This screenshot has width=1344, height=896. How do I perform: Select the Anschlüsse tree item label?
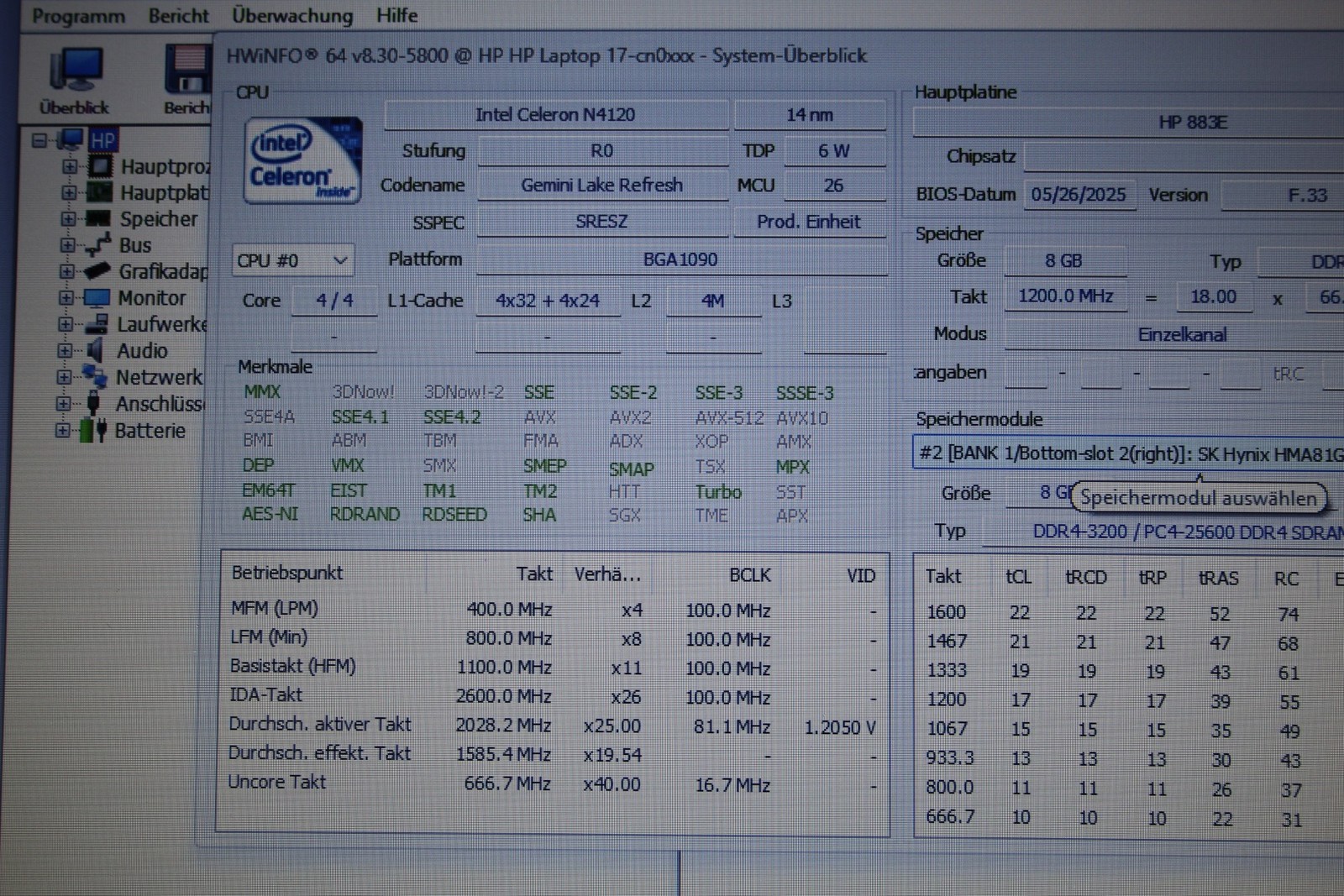click(160, 404)
